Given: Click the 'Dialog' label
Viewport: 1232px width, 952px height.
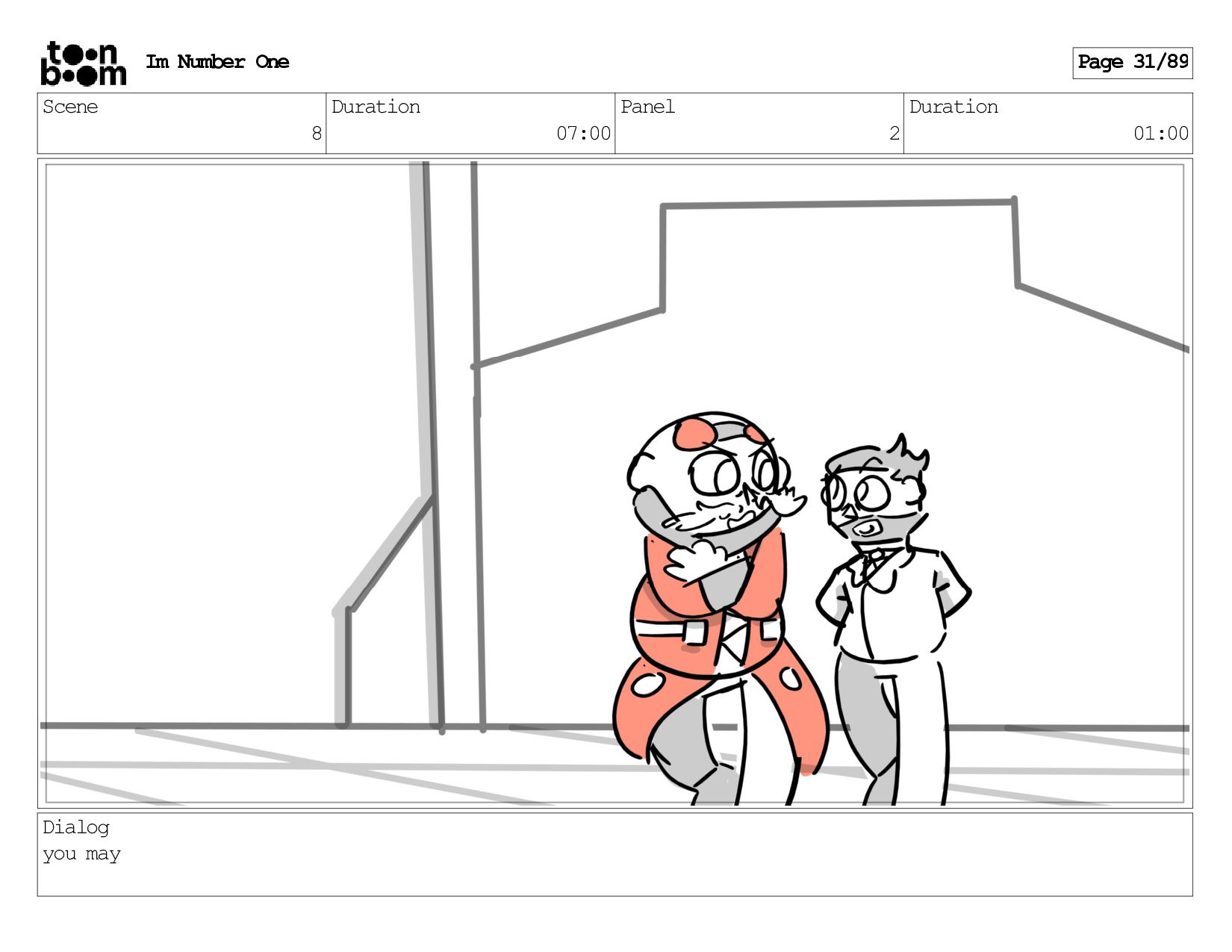Looking at the screenshot, I should coord(76,827).
